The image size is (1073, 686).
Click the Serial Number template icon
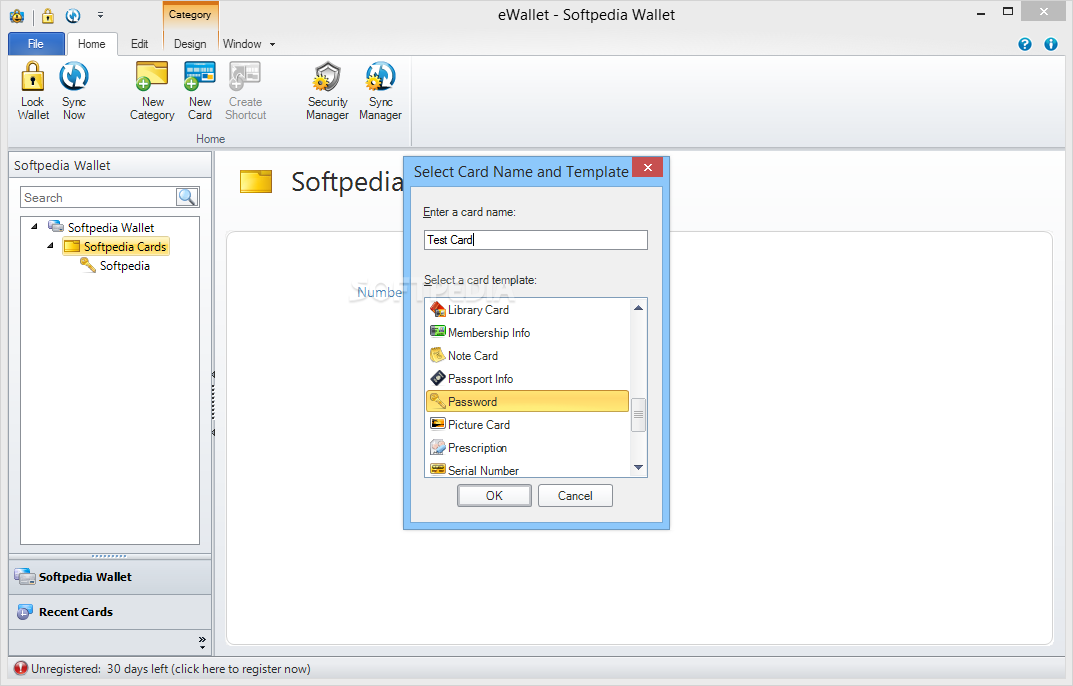click(438, 470)
